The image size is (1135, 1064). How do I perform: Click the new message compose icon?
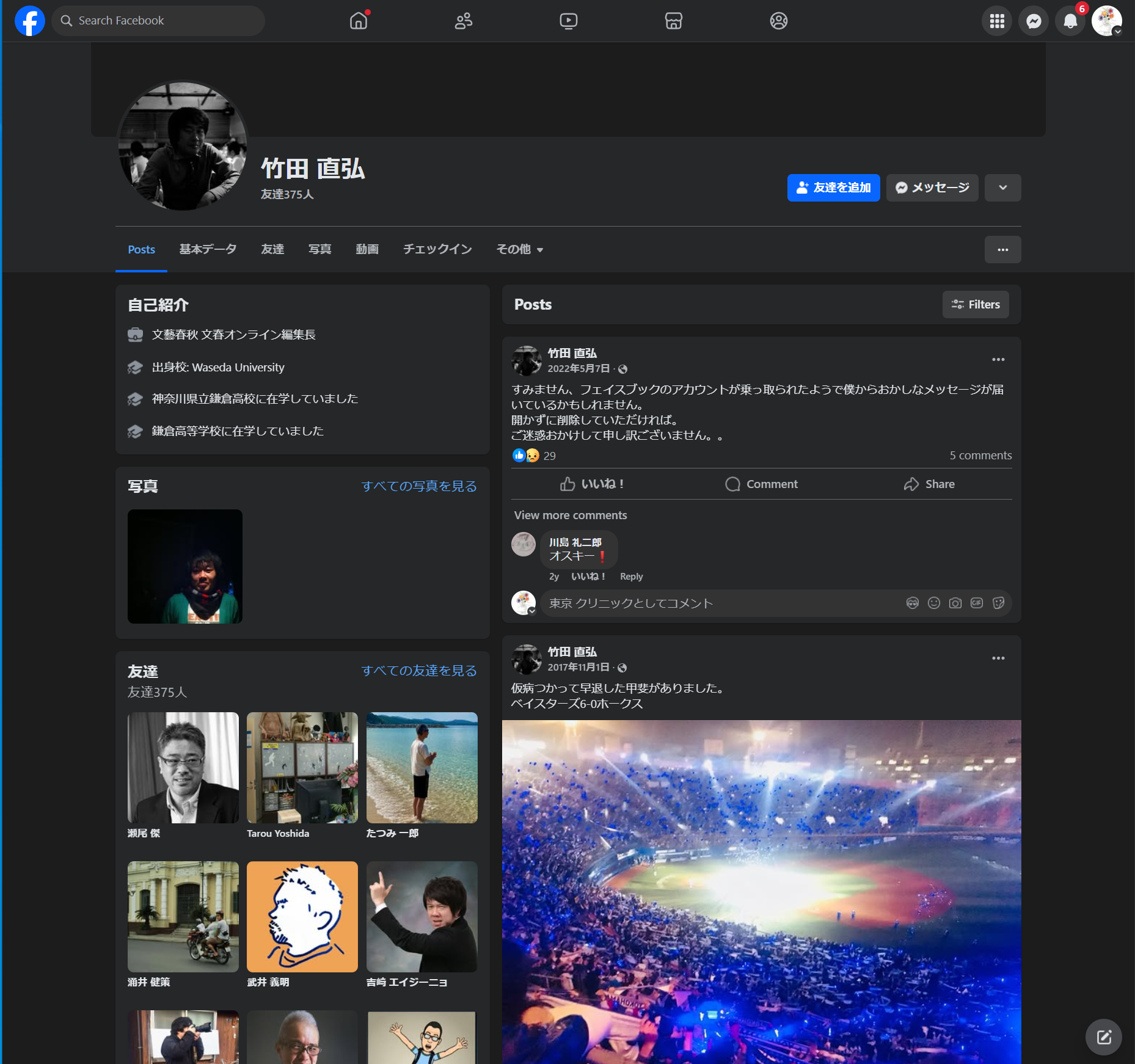pyautogui.click(x=1103, y=1037)
